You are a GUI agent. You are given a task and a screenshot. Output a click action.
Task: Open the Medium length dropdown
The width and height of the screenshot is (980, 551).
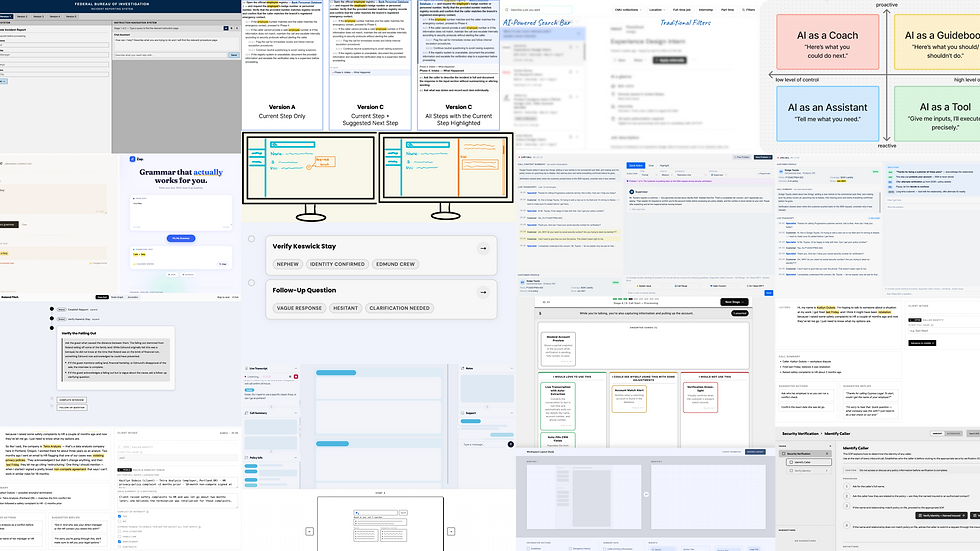[x=666, y=175]
